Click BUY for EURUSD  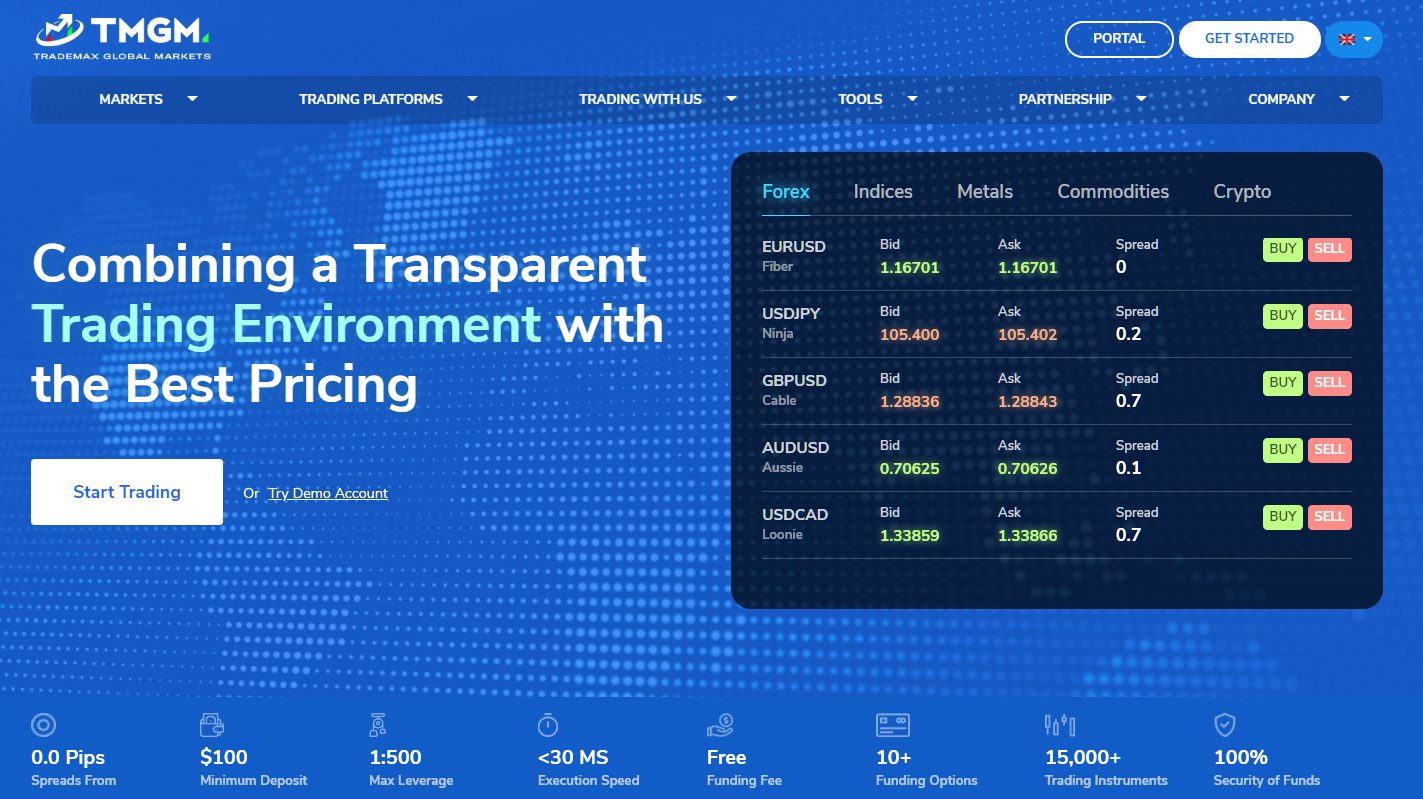tap(1283, 249)
